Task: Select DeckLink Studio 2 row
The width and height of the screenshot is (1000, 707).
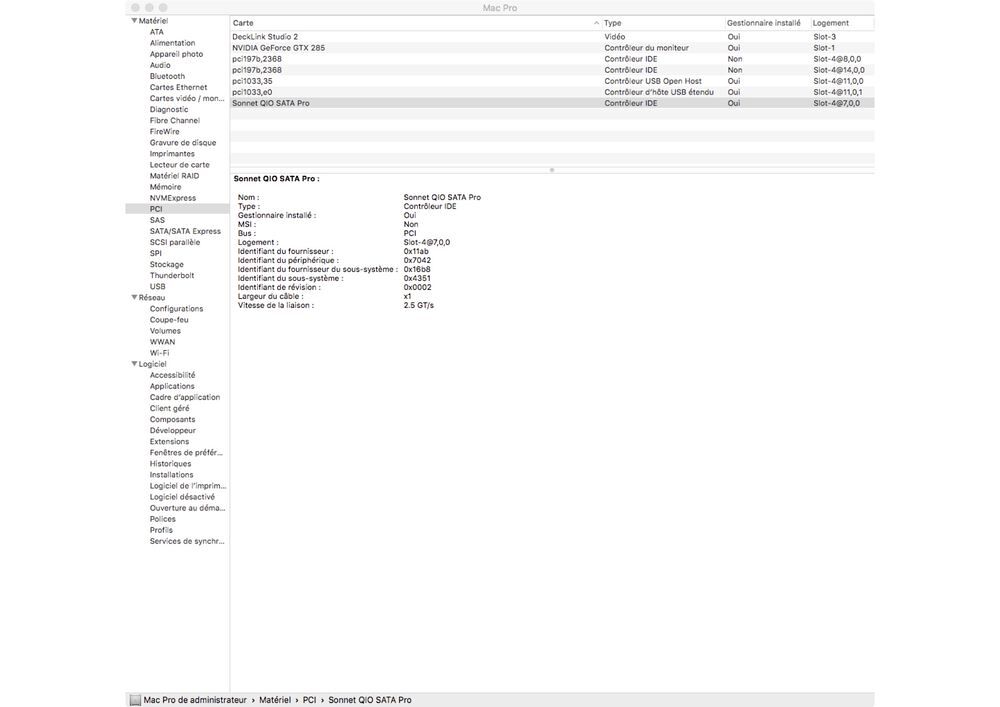Action: click(552, 37)
